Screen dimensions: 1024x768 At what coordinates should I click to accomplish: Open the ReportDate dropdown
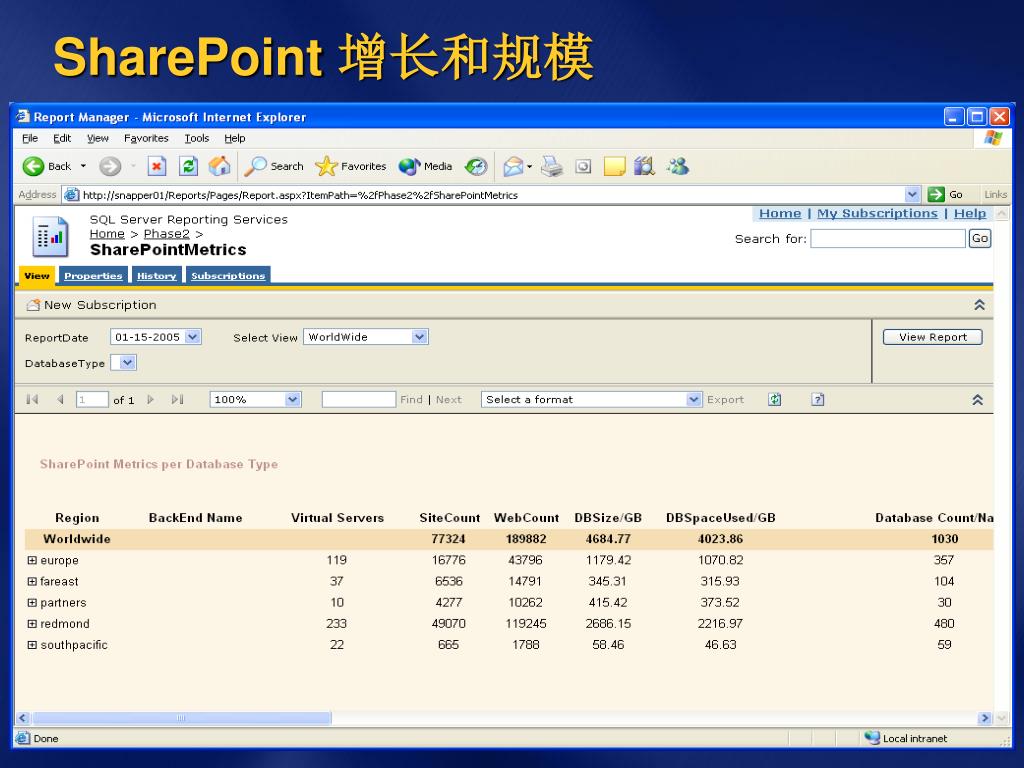point(193,337)
